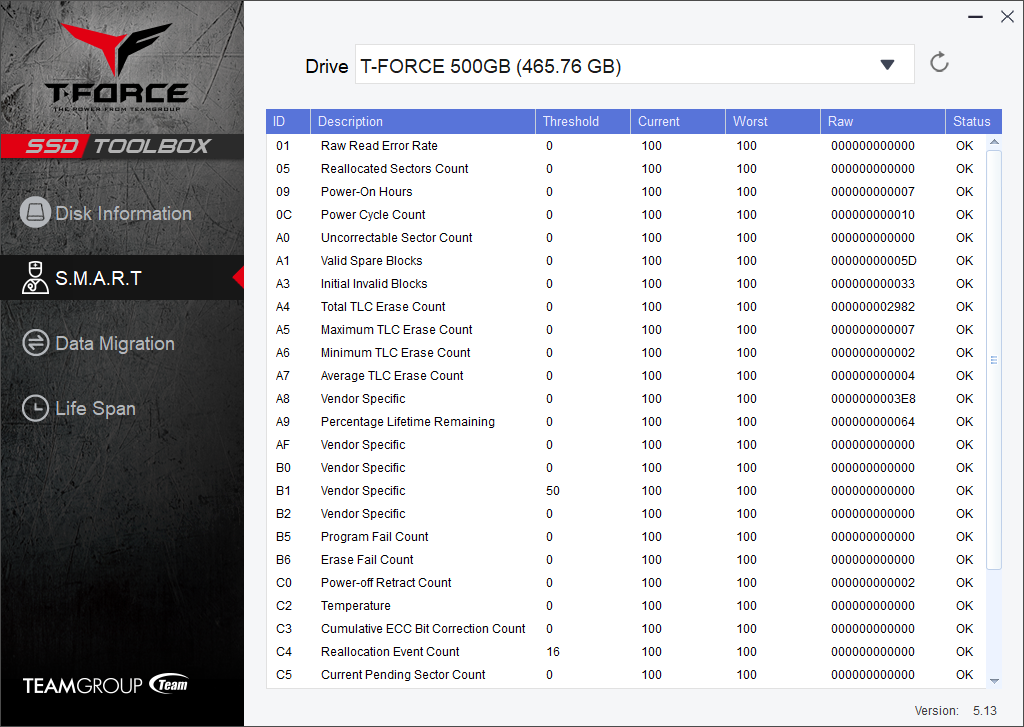1024x727 pixels.
Task: Select the Current Pending Sector Count row
Action: pyautogui.click(x=626, y=675)
